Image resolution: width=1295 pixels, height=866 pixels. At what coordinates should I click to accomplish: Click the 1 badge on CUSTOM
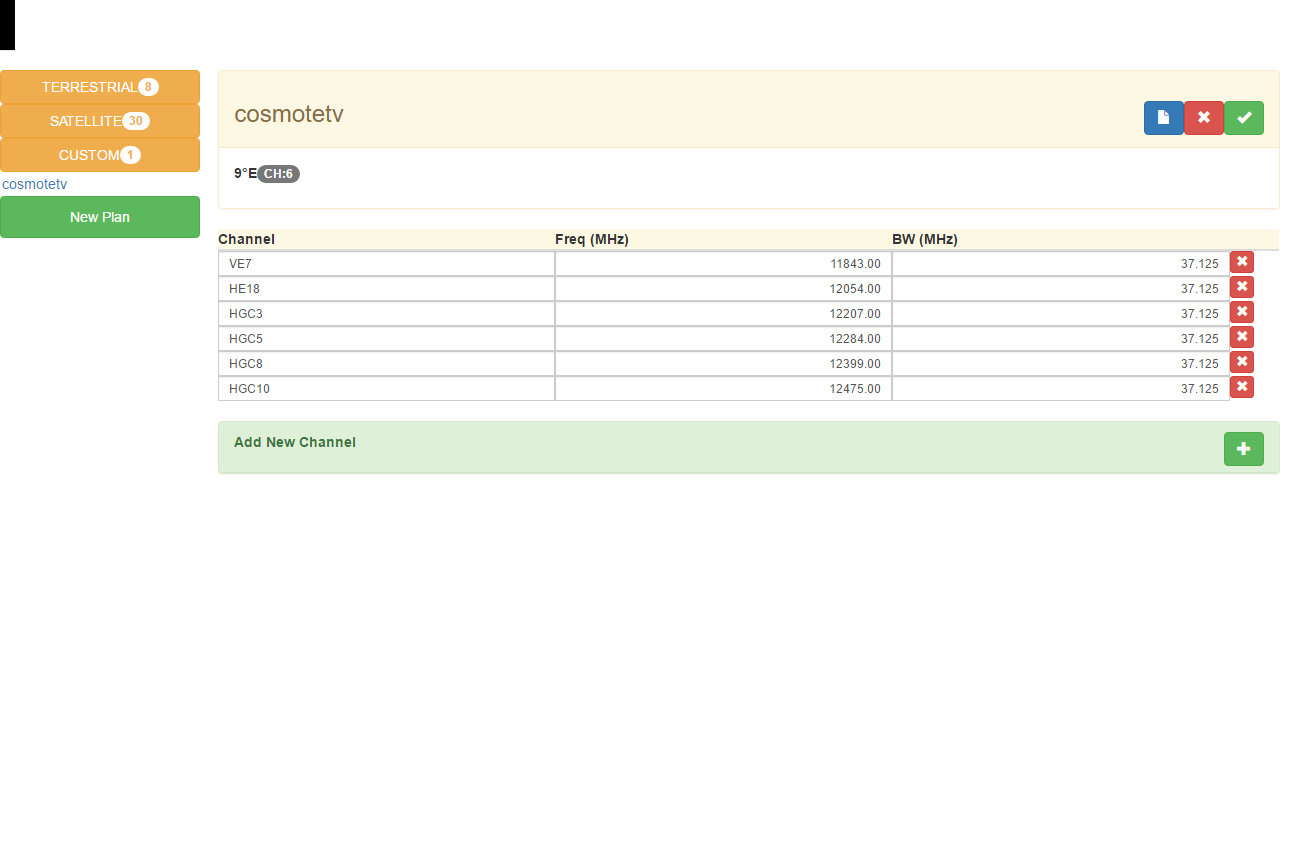130,155
